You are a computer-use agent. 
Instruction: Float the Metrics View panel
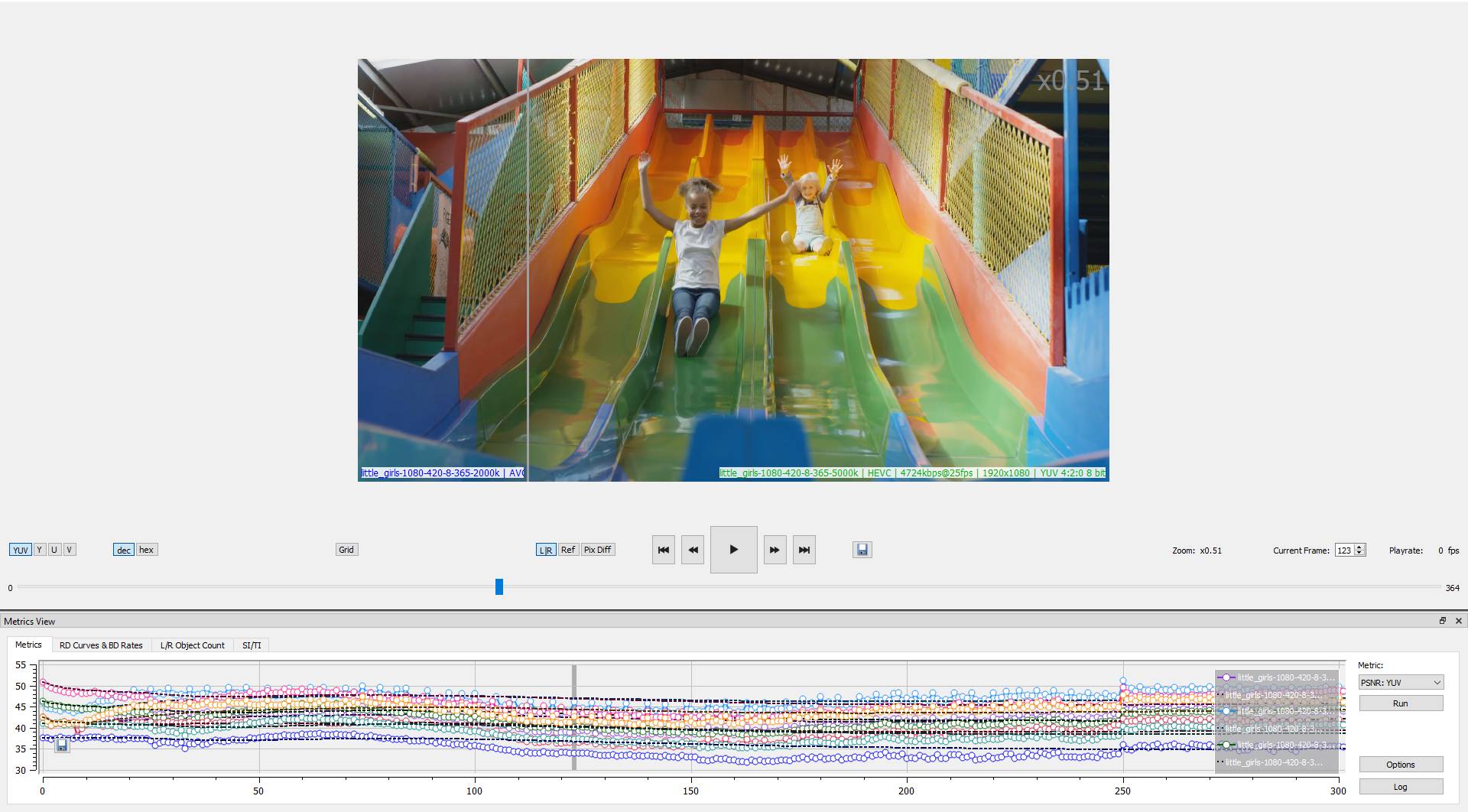pyautogui.click(x=1443, y=621)
